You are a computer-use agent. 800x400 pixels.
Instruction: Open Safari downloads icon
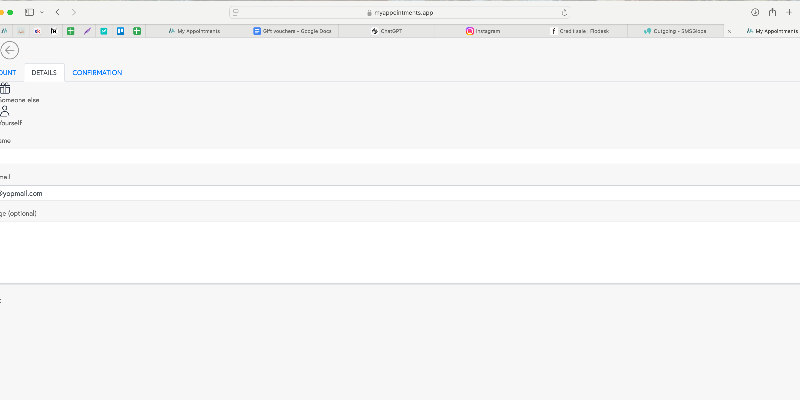(x=755, y=12)
